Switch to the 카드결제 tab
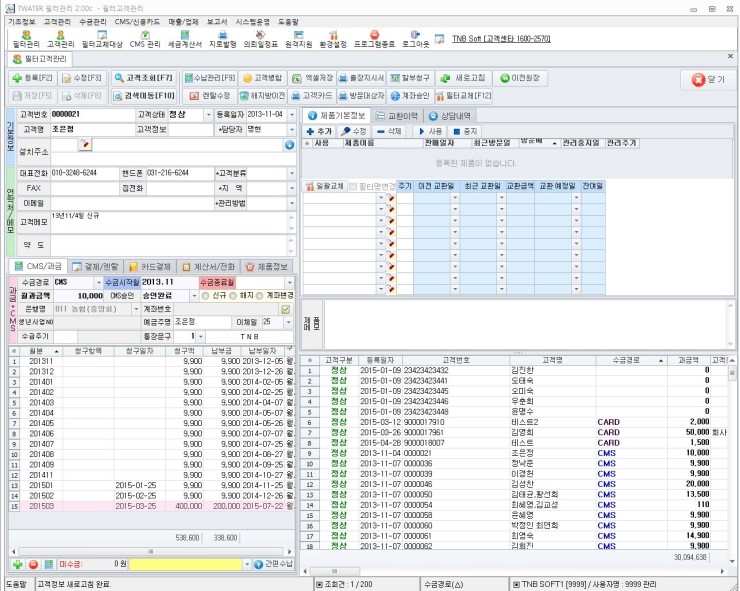The width and height of the screenshot is (740, 591). coord(150,267)
